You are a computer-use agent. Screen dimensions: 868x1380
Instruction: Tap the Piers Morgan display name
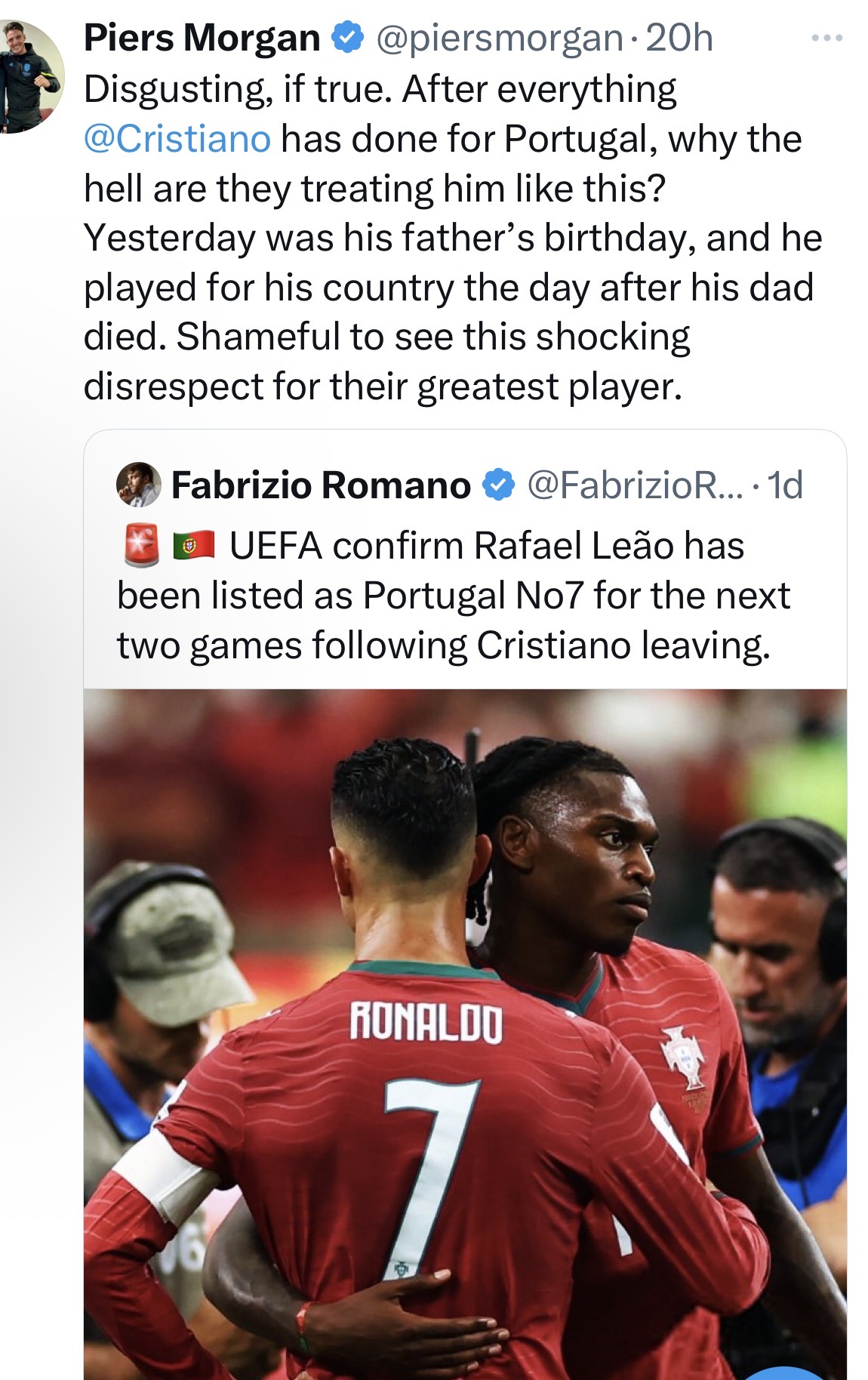(202, 38)
